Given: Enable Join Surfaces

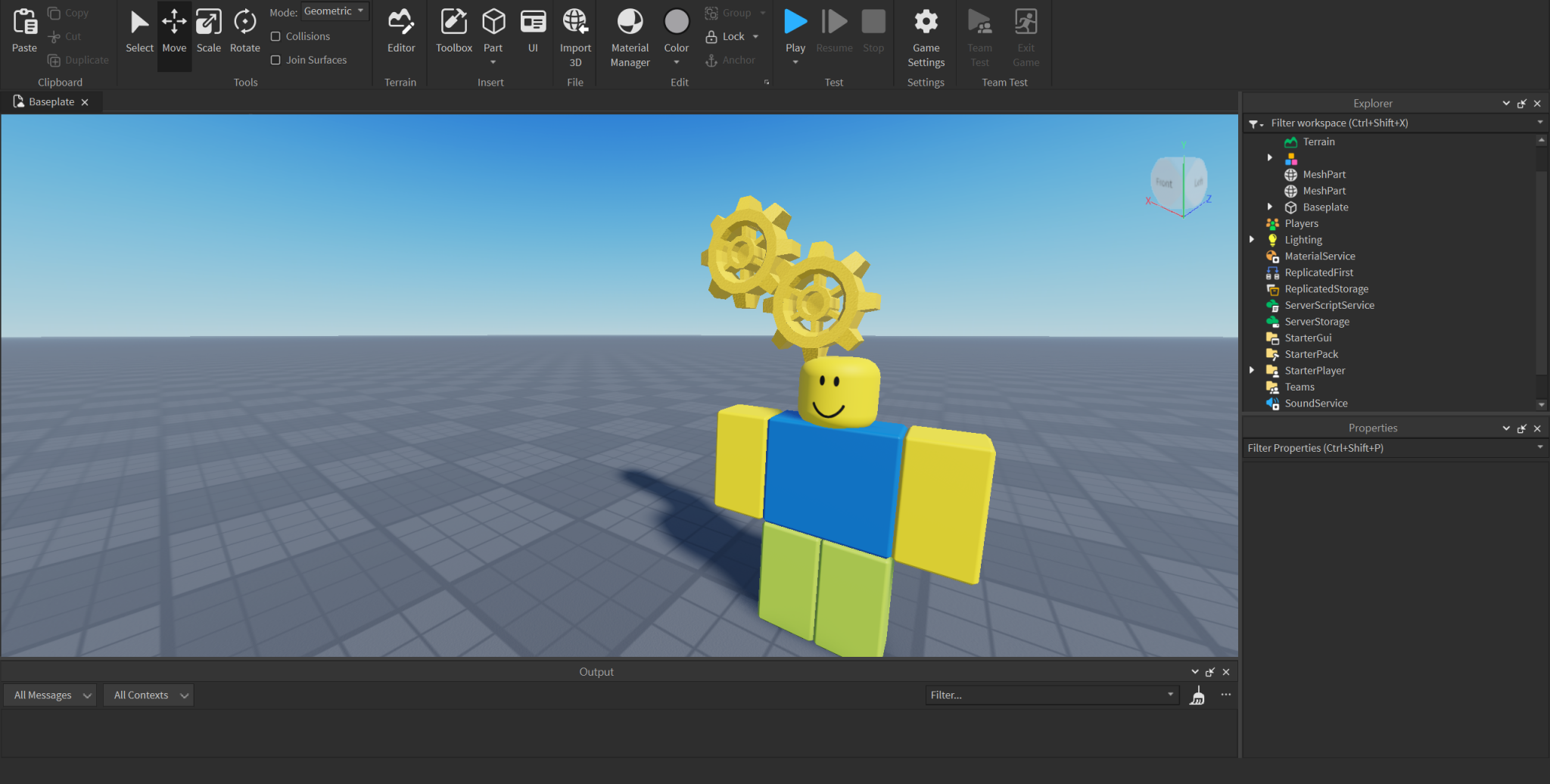Looking at the screenshot, I should point(276,60).
